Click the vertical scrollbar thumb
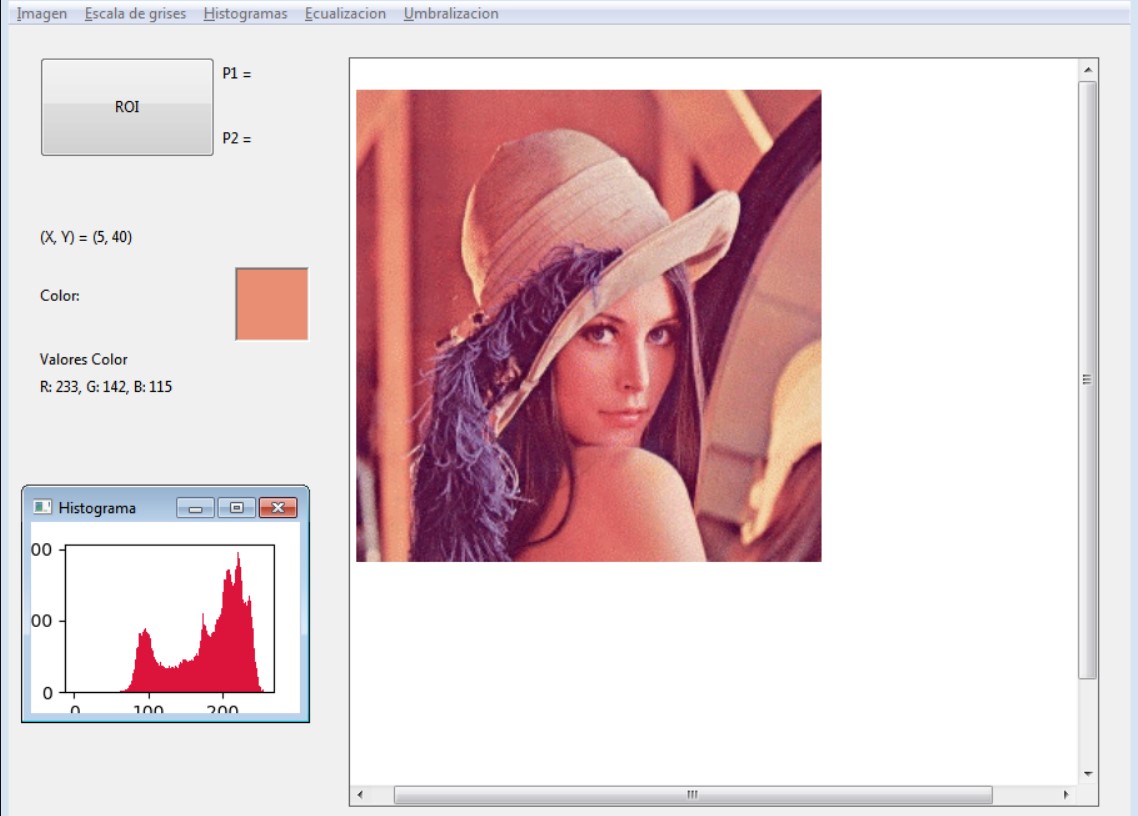Screen dimensions: 1138x816 tap(1087, 380)
